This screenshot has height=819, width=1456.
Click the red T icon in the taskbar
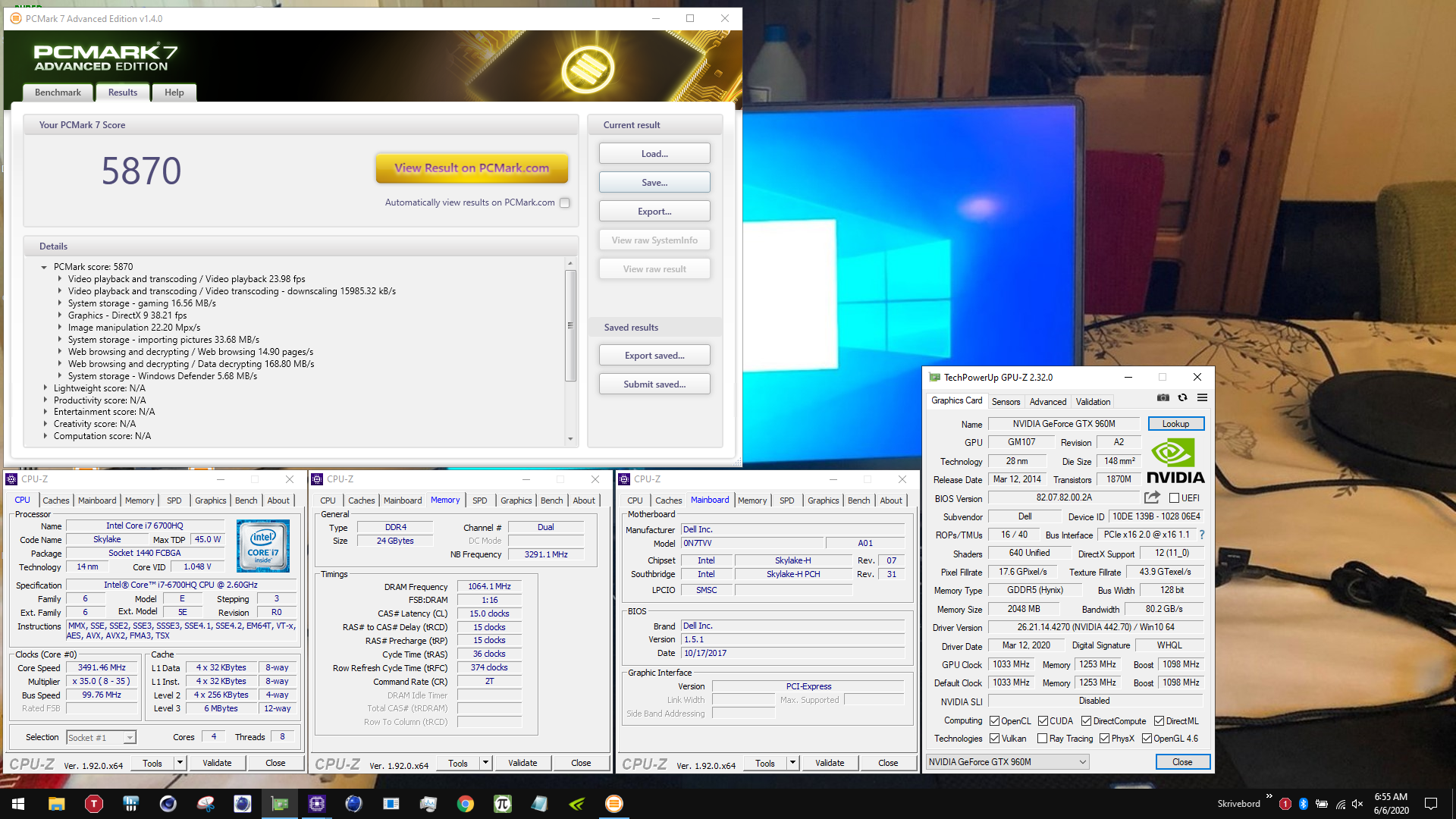click(x=94, y=804)
